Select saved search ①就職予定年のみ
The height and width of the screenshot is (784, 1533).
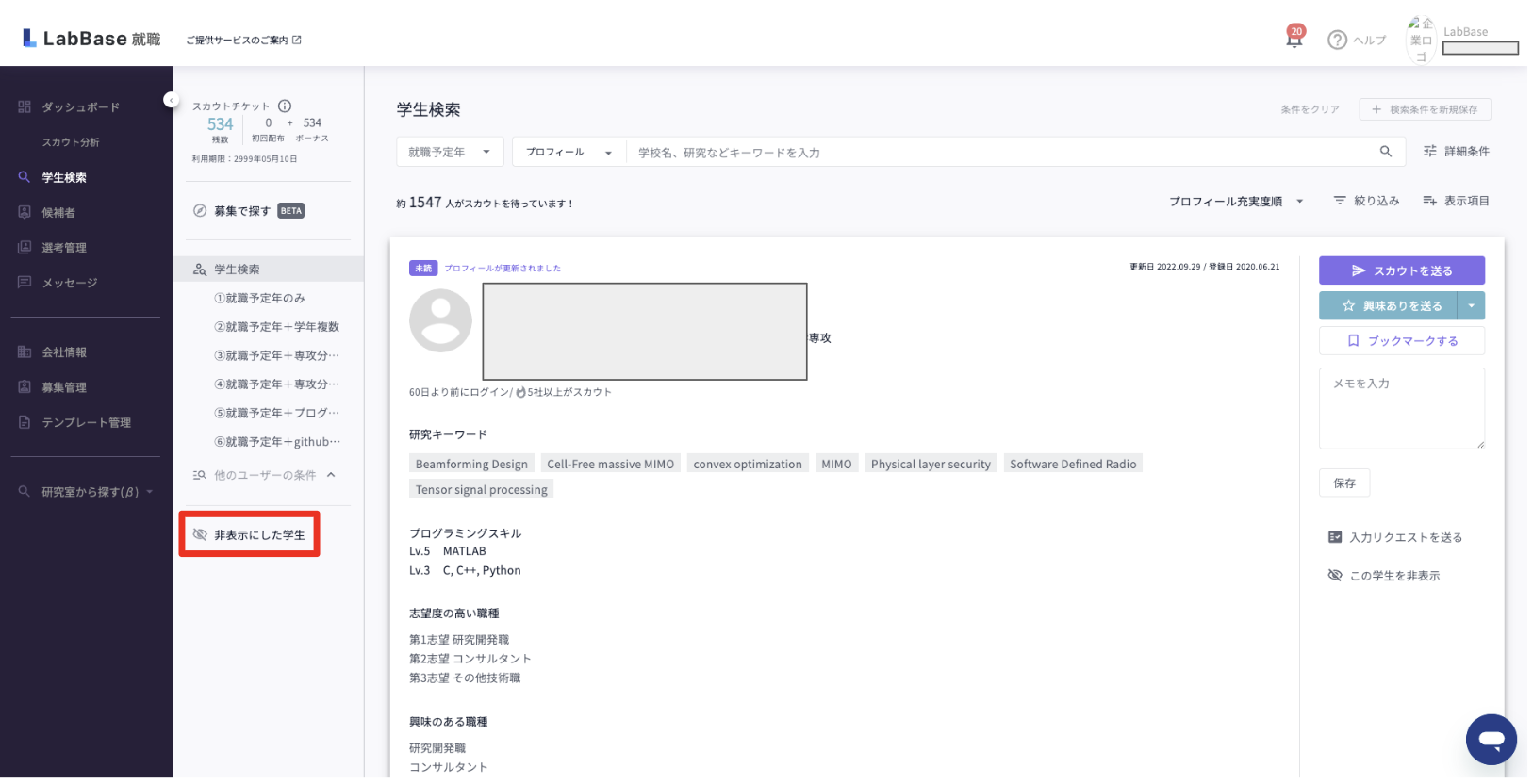[x=259, y=298]
